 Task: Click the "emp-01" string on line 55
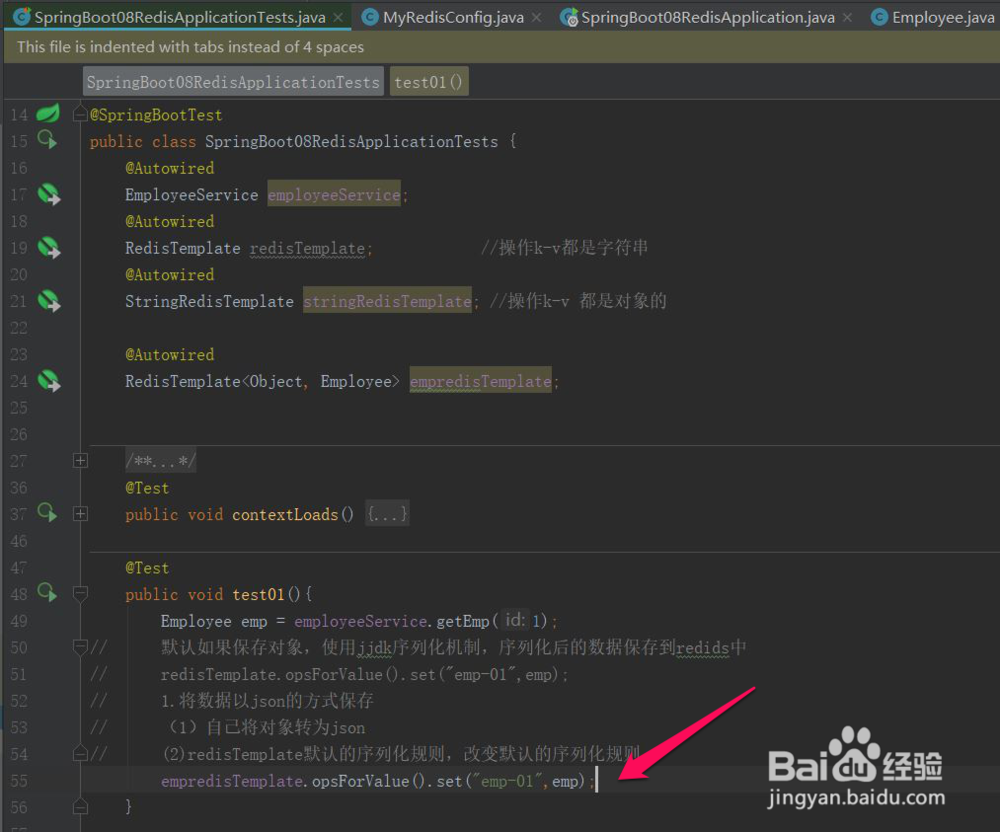[508, 781]
